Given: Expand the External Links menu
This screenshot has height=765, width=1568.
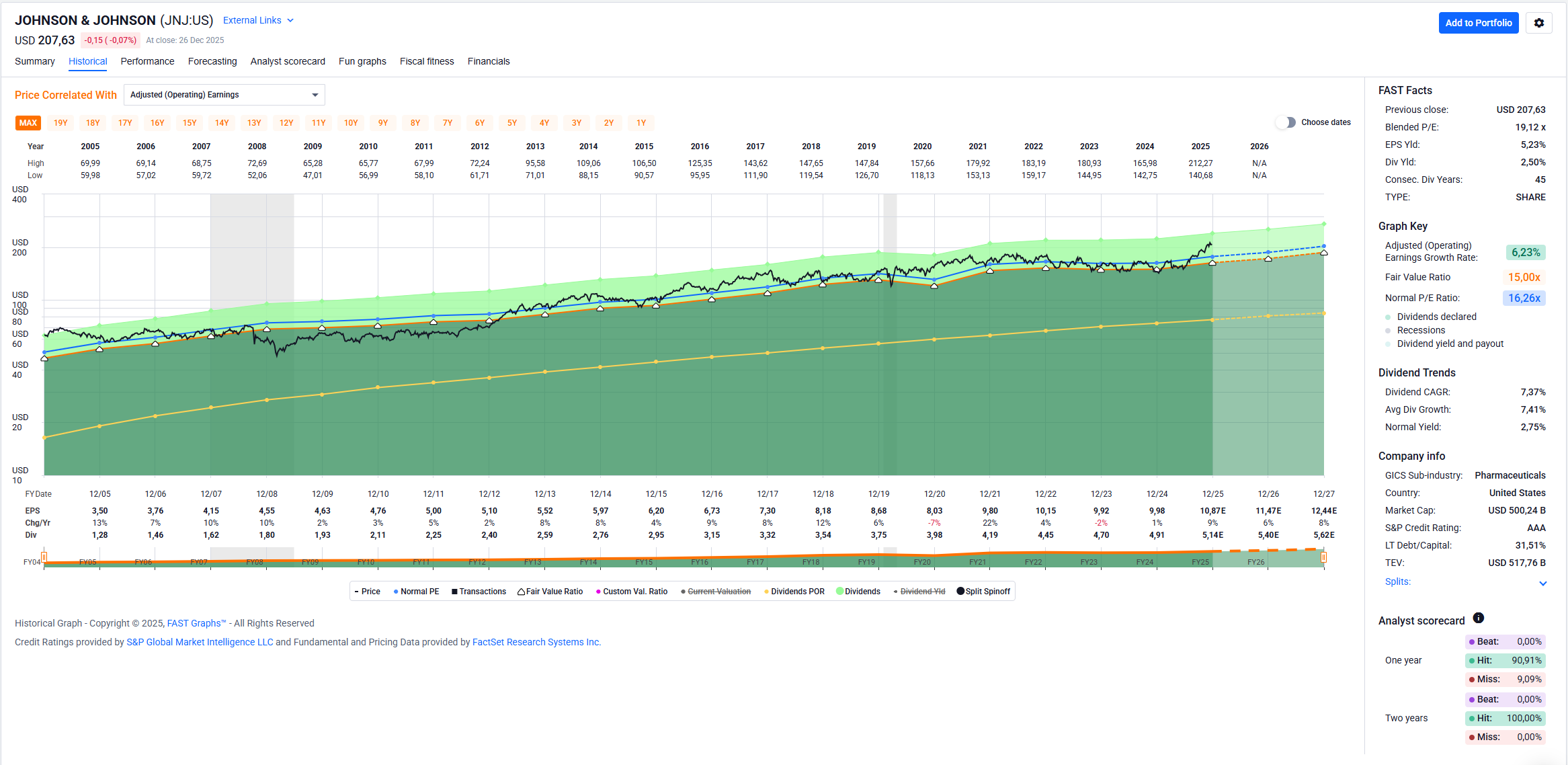Looking at the screenshot, I should click(258, 21).
